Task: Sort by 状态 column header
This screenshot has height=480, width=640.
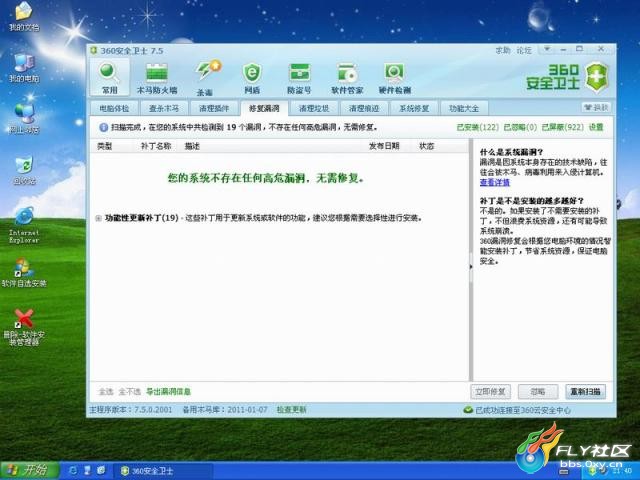Action: 427,146
